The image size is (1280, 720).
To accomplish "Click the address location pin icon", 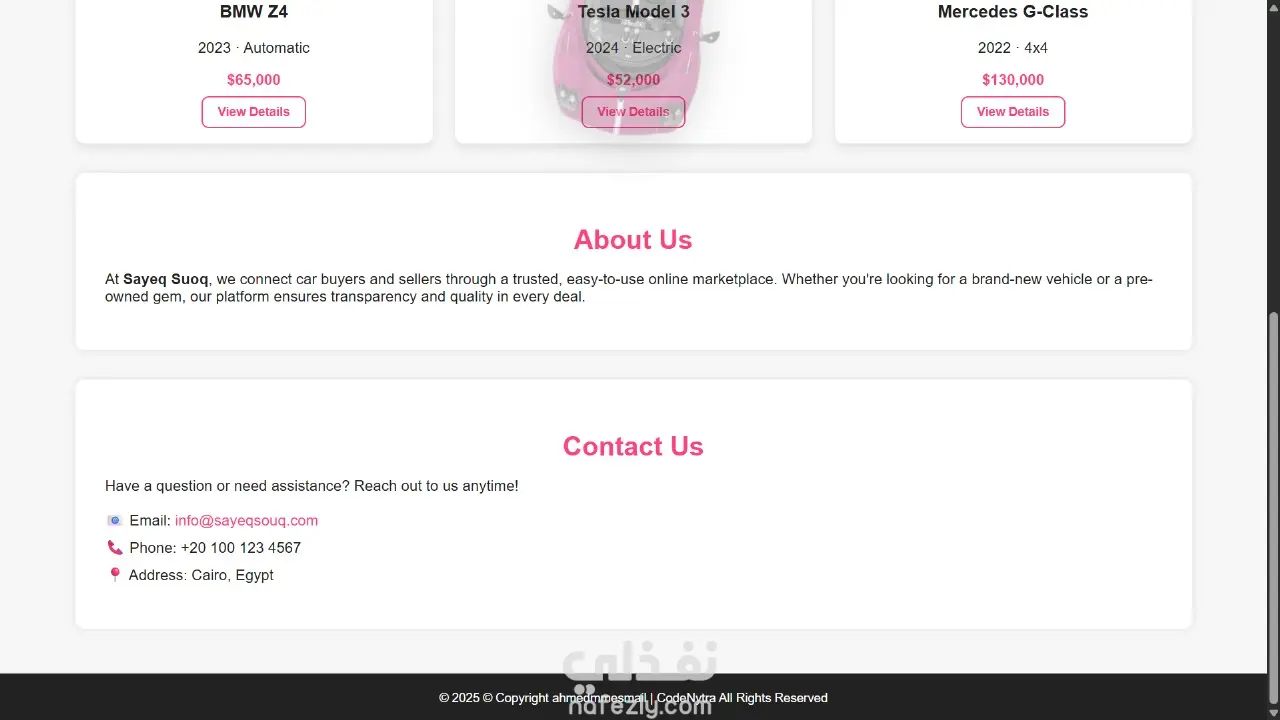I will [x=115, y=575].
